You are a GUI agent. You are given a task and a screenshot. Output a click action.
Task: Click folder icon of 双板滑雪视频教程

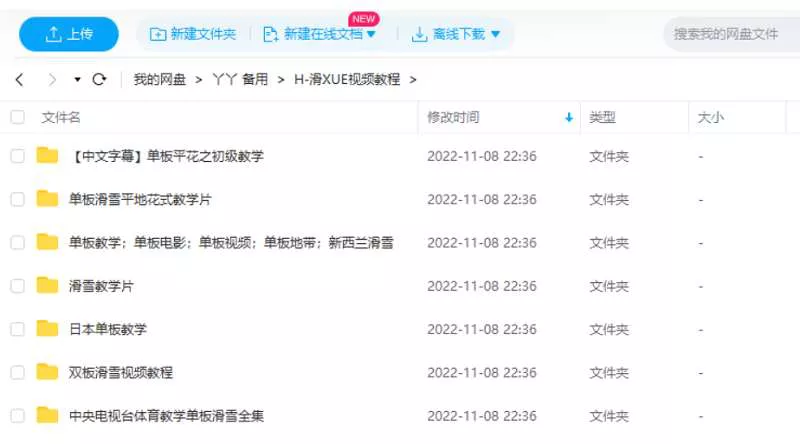47,372
